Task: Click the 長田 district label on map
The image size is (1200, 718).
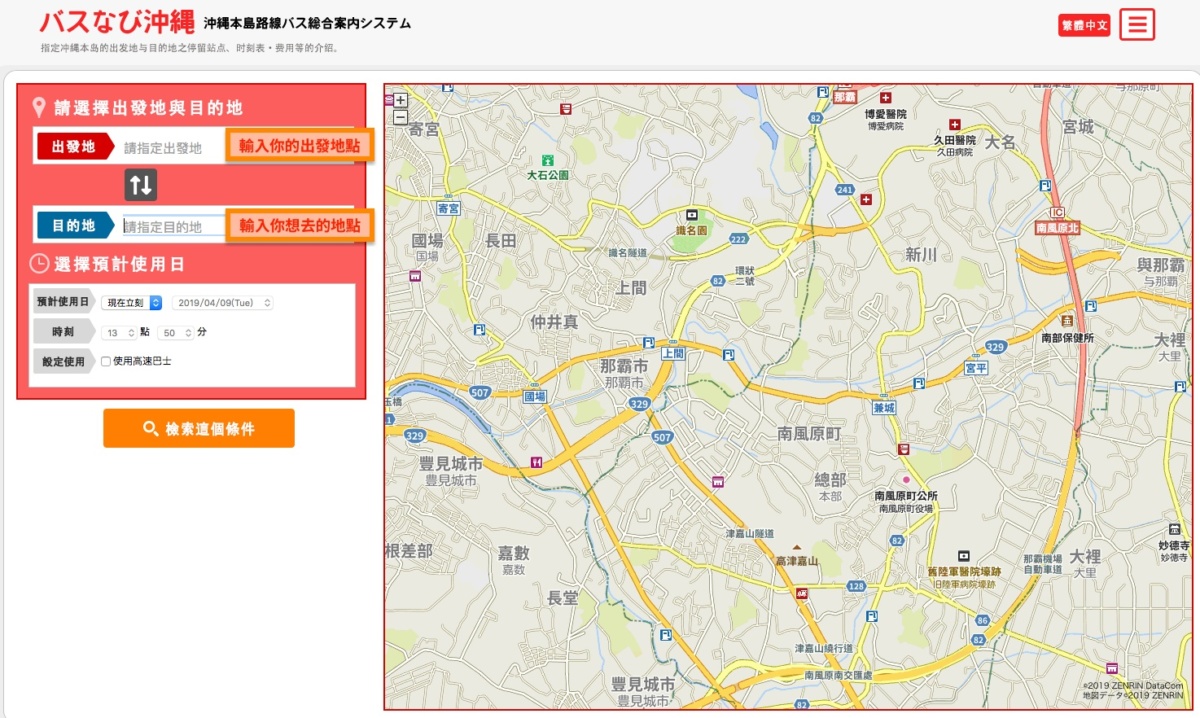Action: pyautogui.click(x=501, y=240)
